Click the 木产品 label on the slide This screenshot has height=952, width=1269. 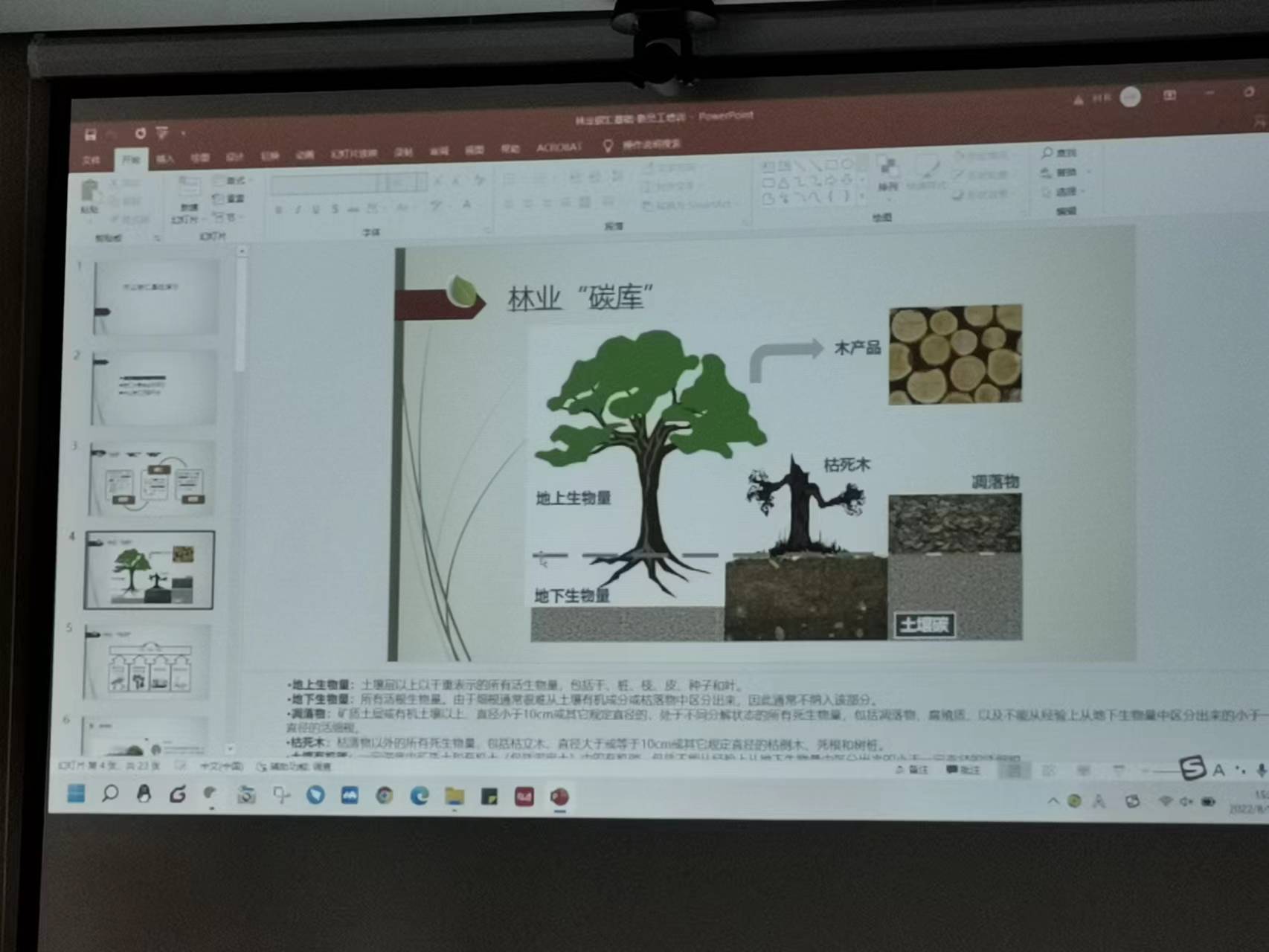click(x=857, y=347)
